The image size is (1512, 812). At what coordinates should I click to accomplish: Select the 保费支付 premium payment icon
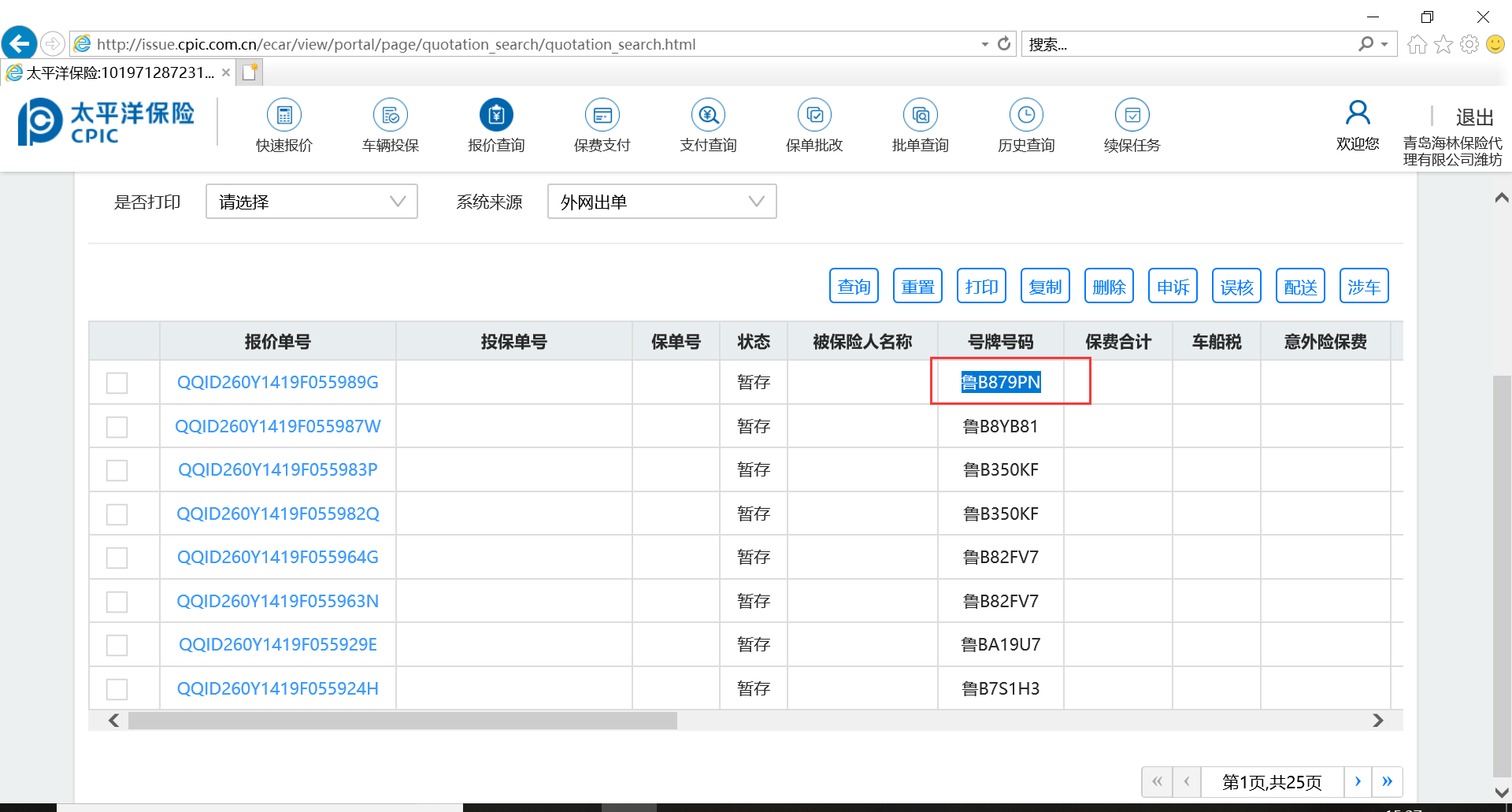(x=602, y=116)
